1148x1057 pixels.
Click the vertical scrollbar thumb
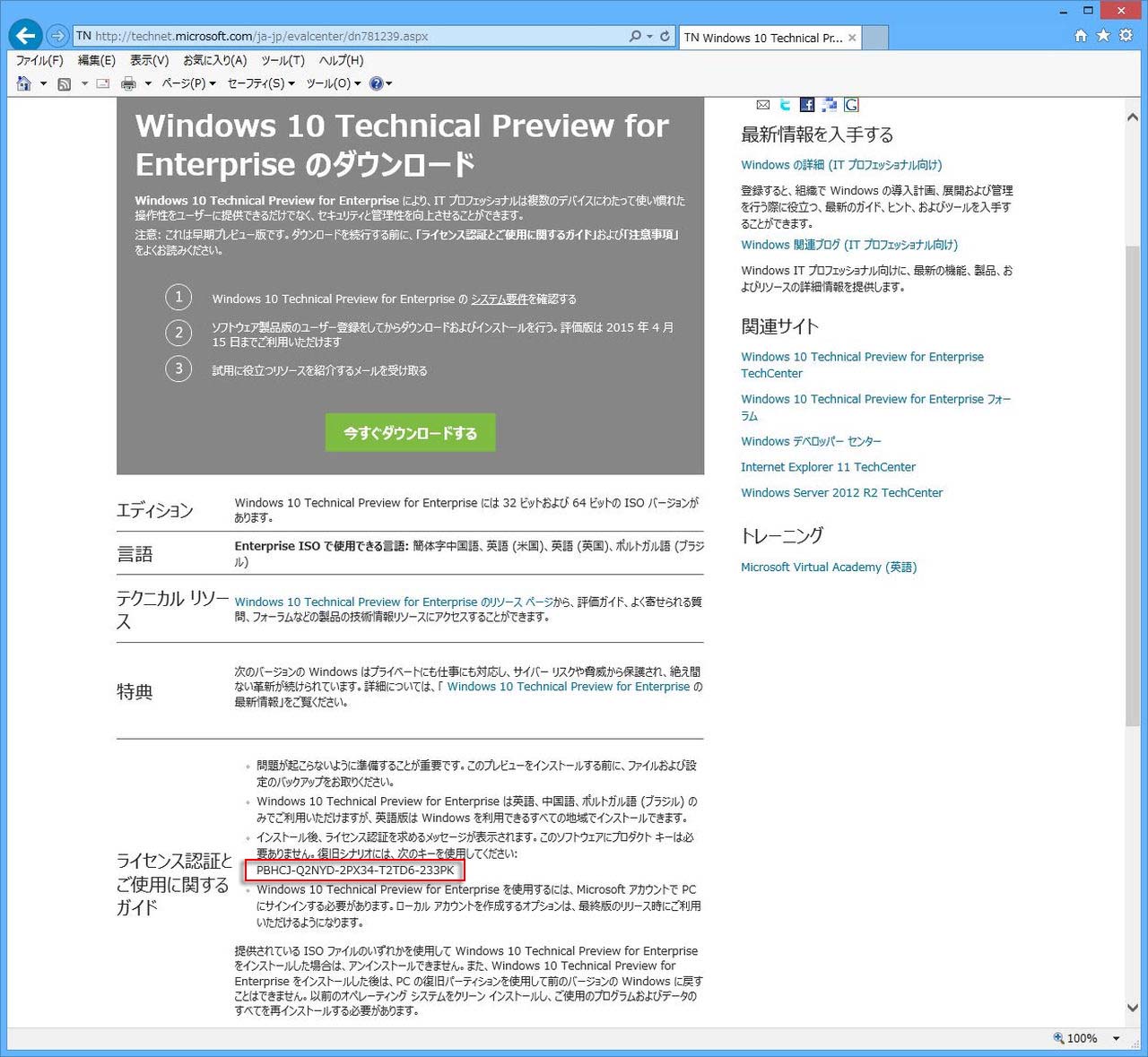pos(1132,484)
